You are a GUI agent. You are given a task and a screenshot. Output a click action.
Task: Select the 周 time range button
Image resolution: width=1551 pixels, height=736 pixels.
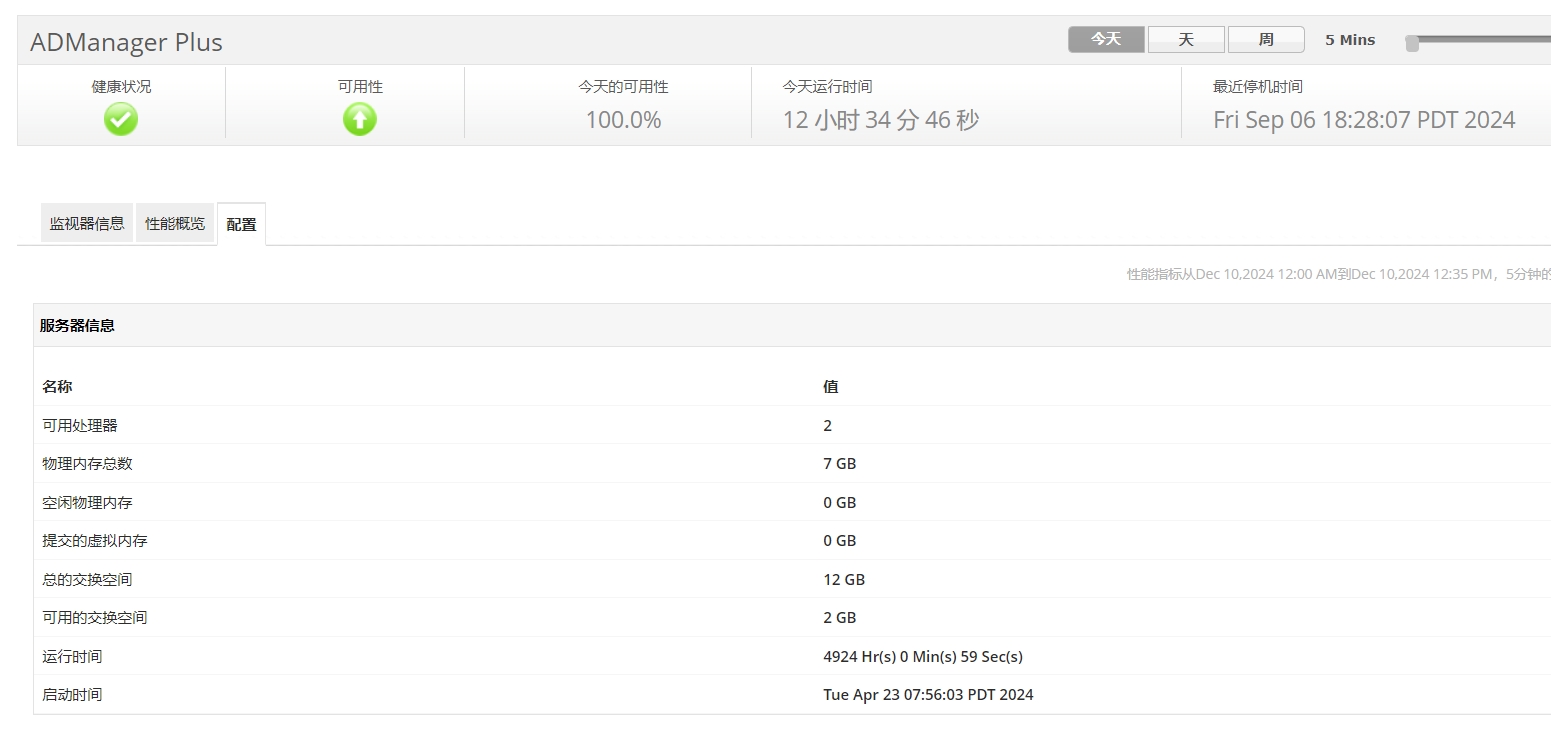click(1266, 40)
